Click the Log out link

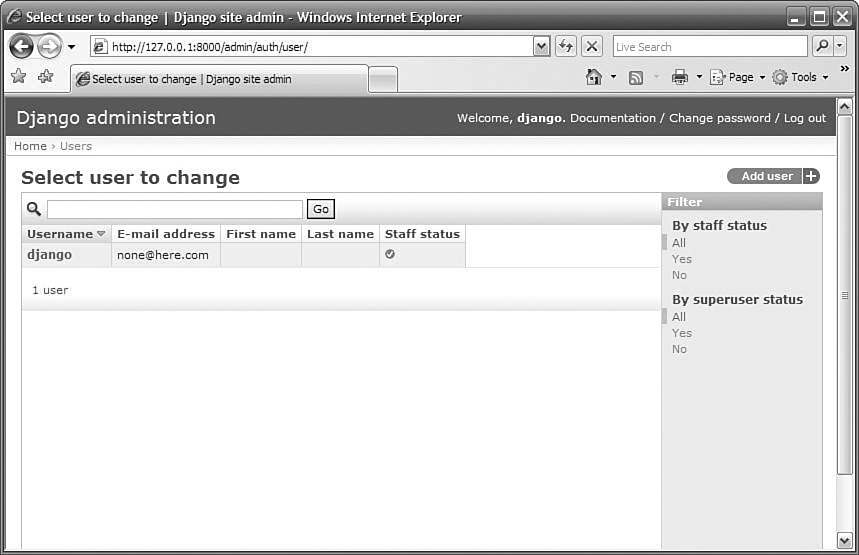click(805, 118)
